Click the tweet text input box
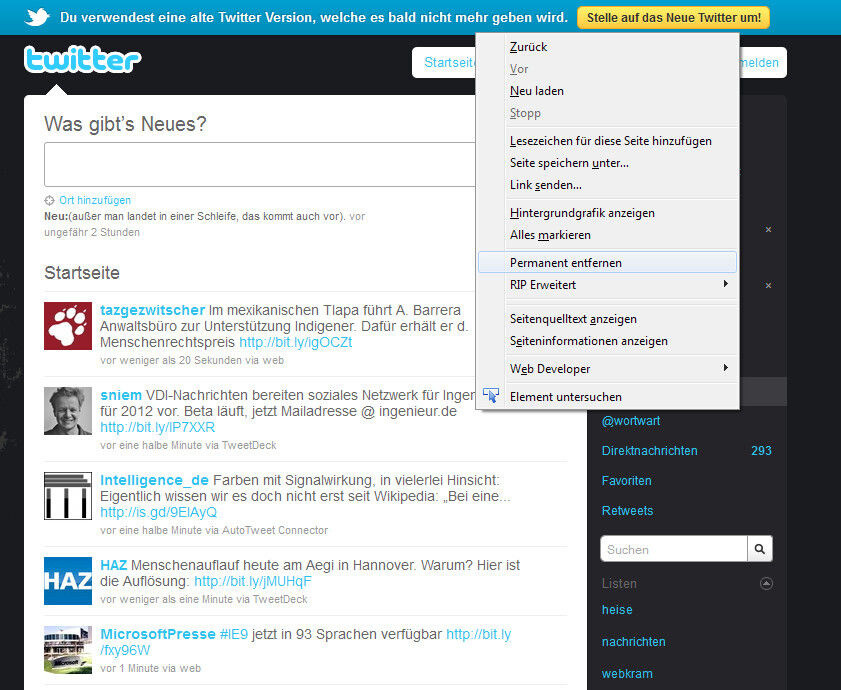Screen dimensions: 841x690 click(260, 164)
